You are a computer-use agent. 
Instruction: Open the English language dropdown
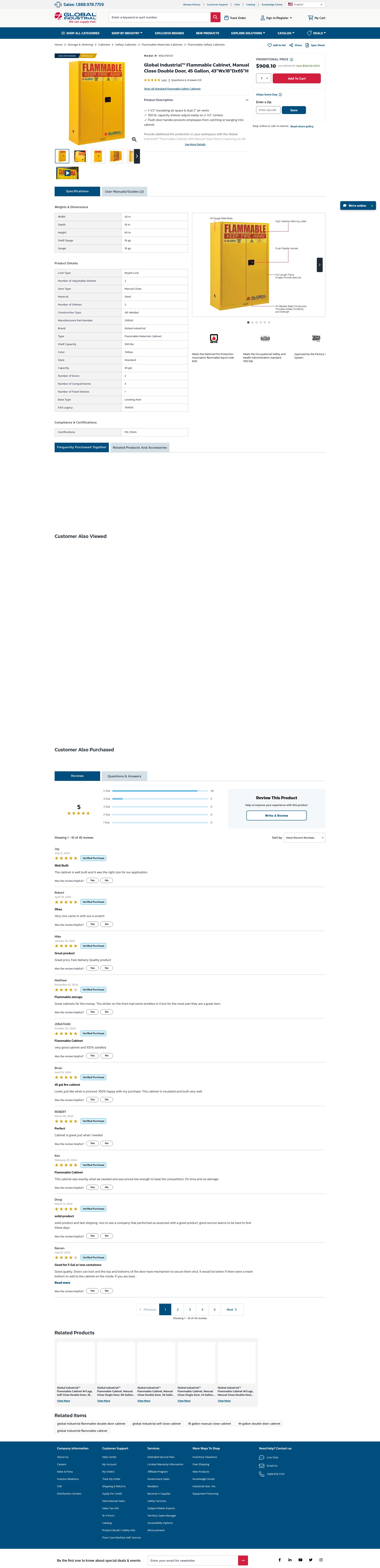(306, 4)
